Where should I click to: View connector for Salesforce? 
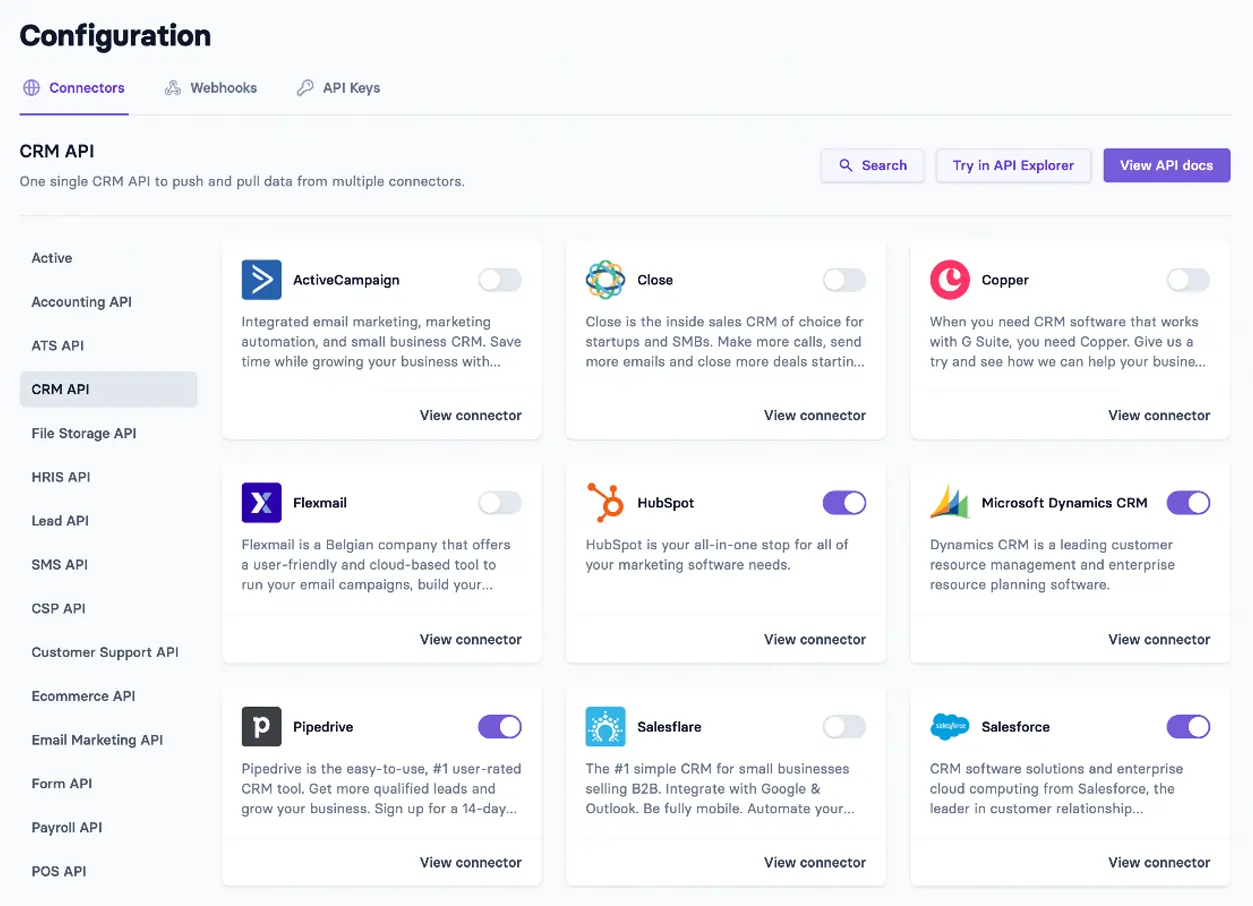[x=1159, y=862]
